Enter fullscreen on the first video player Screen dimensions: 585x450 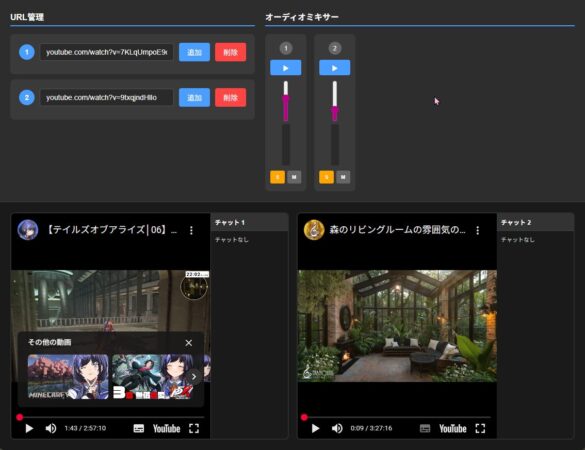194,428
